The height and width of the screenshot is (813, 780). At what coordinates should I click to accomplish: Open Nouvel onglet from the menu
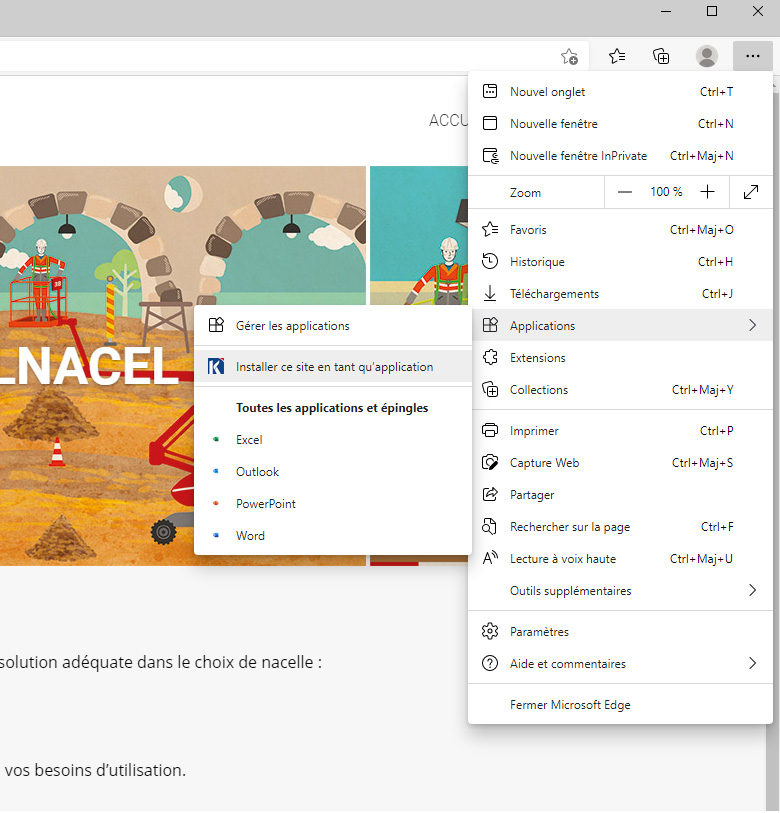coord(547,92)
